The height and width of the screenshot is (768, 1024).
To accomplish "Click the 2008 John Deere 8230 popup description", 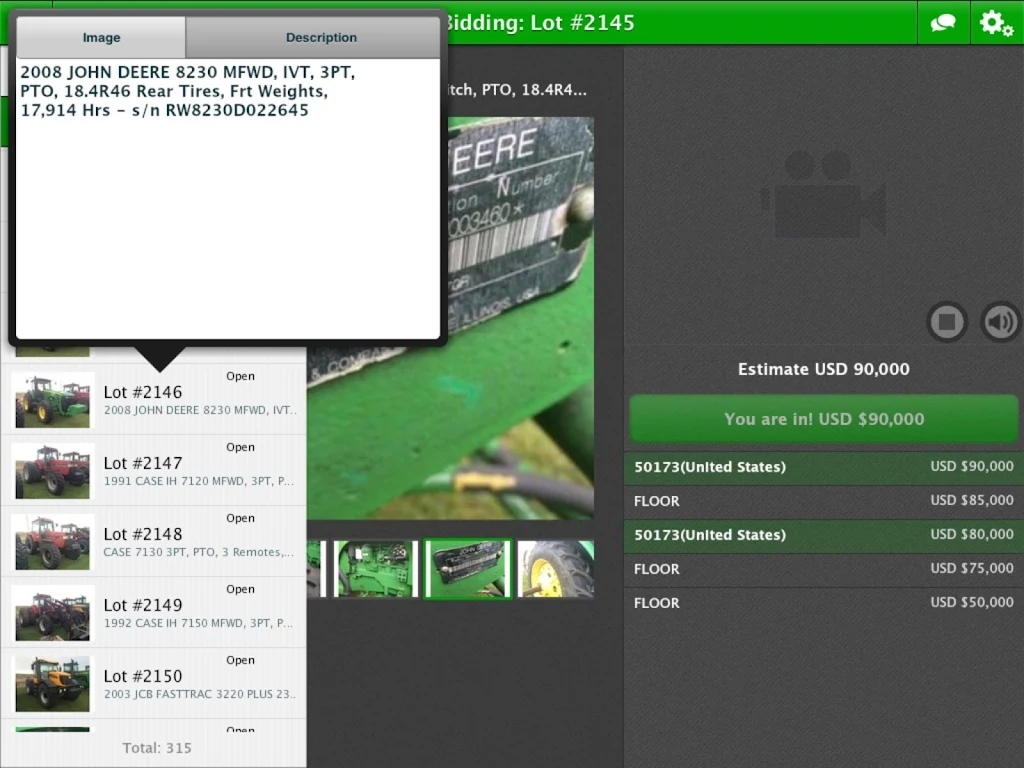I will point(187,91).
